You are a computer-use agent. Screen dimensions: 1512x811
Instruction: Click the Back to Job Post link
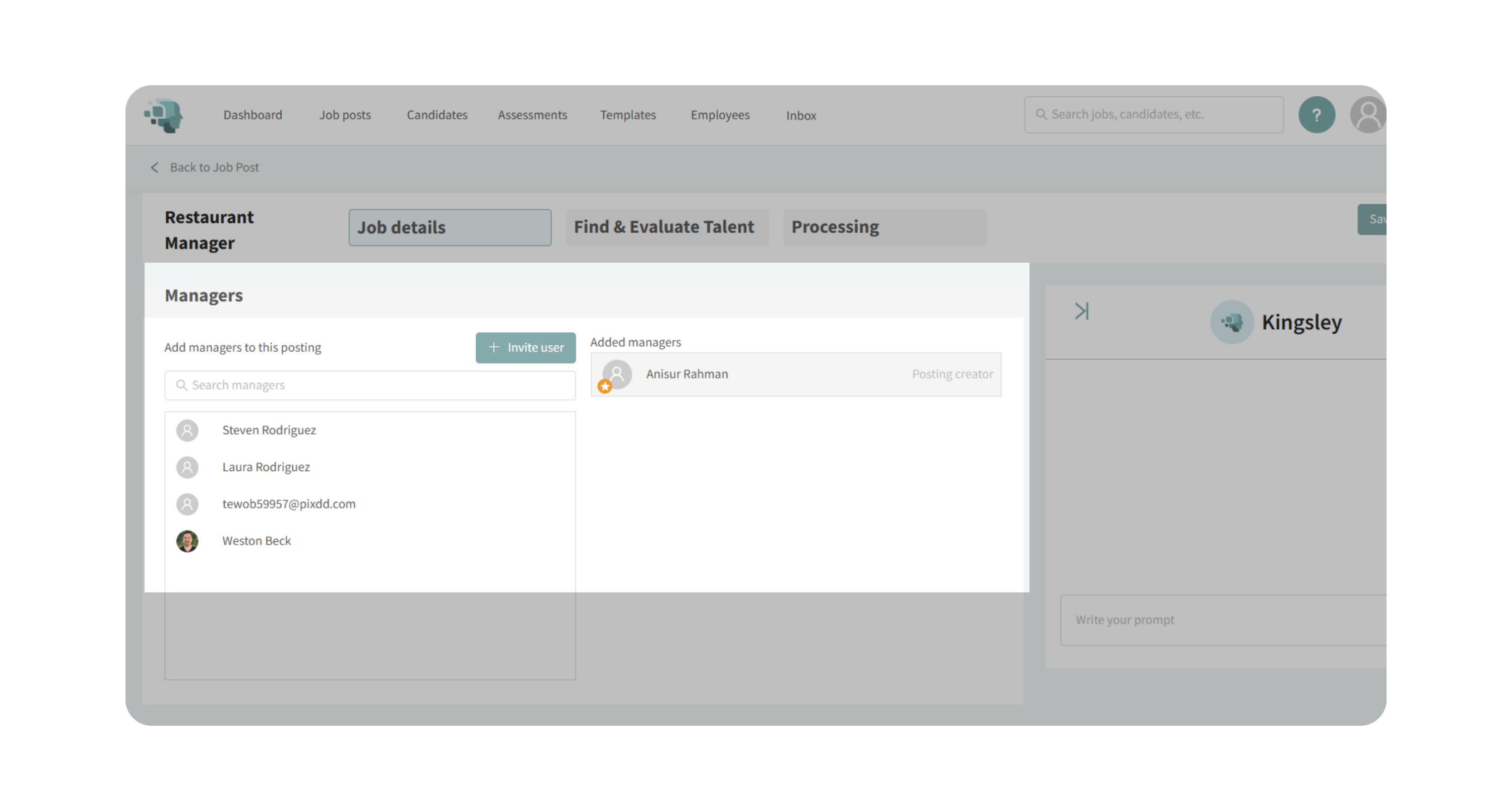(214, 168)
